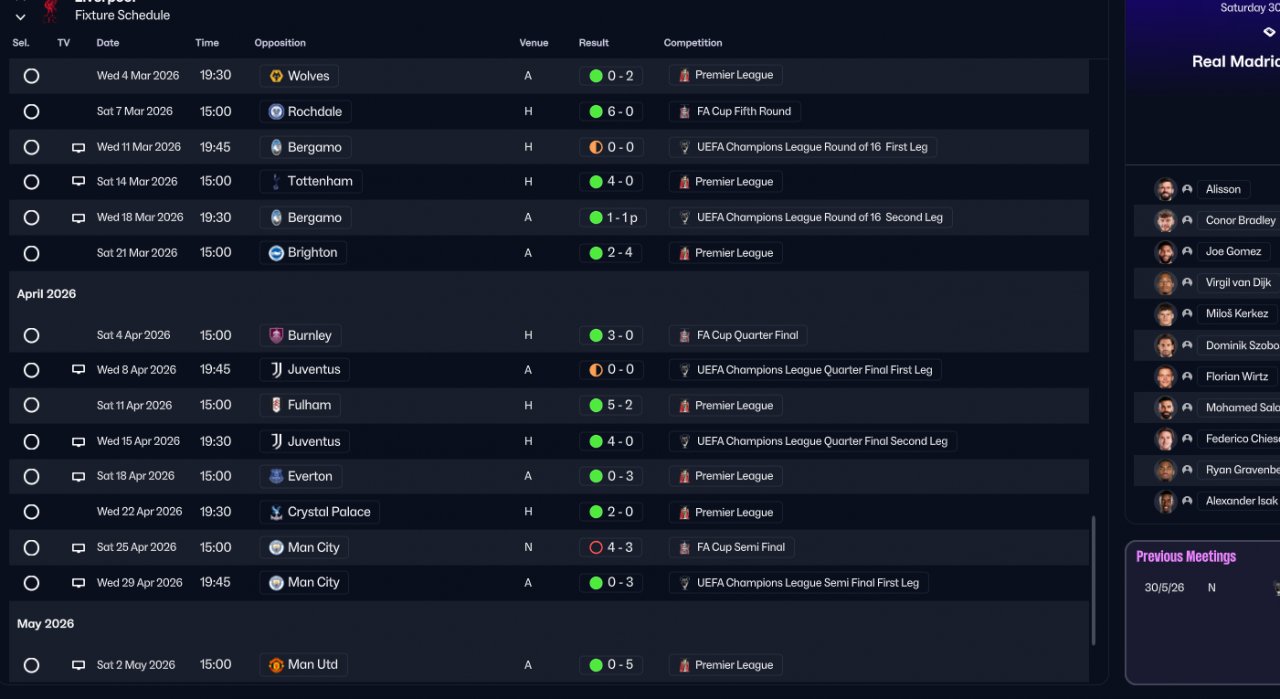Click Alisson's player portrait
Screen dimensions: 1280x699
click(1165, 189)
